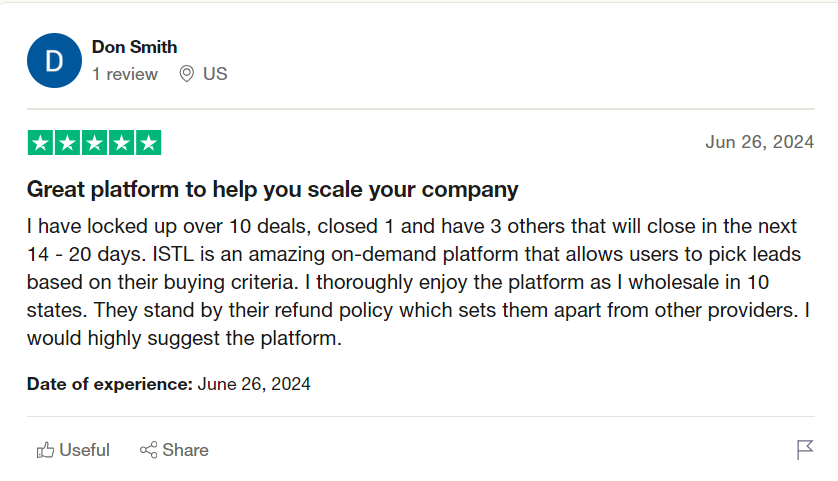Open the "Great platform to help you scale" title
Viewport: 838px width, 481px height.
tap(272, 189)
